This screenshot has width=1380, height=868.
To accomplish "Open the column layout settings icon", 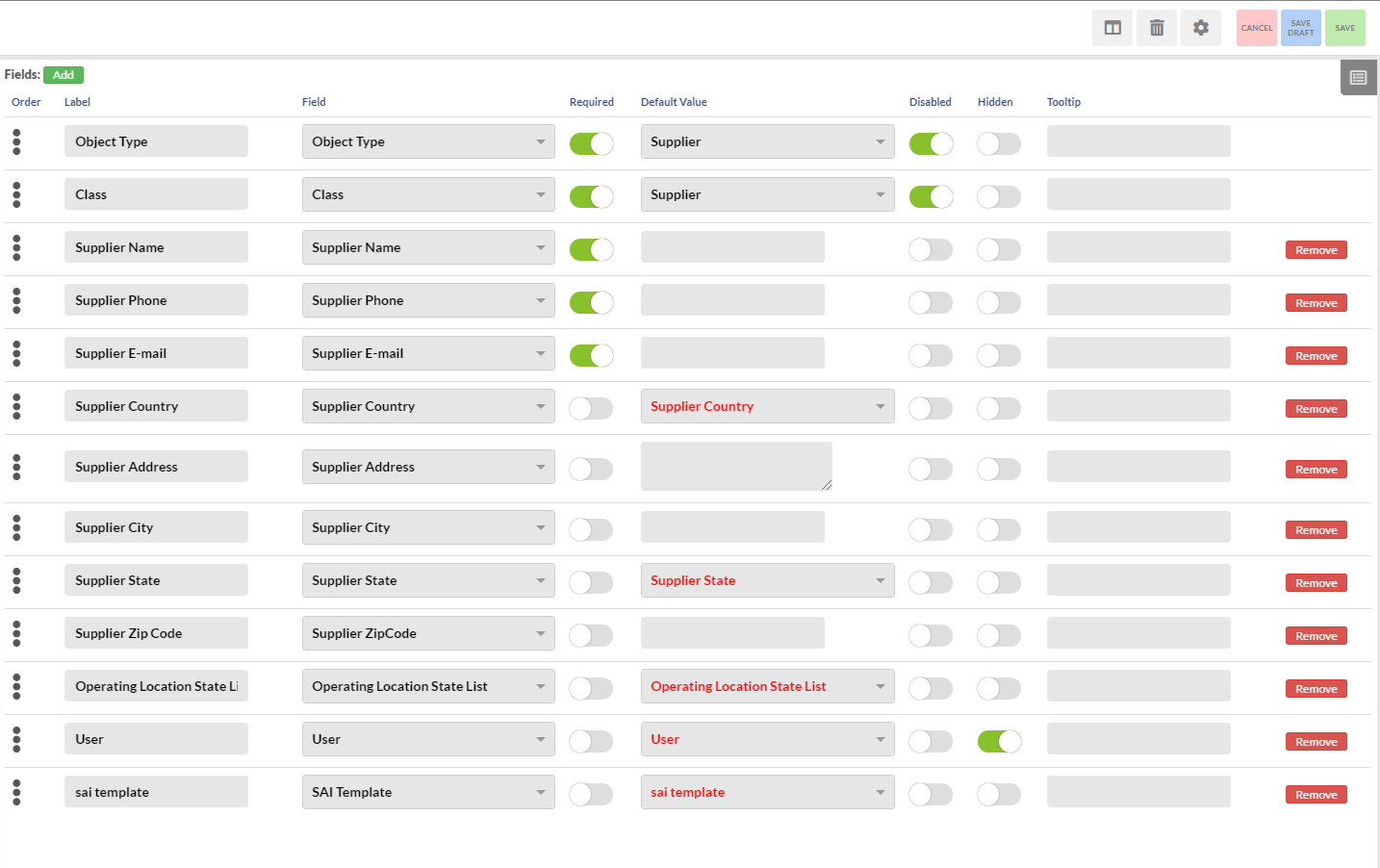I will pos(1112,27).
